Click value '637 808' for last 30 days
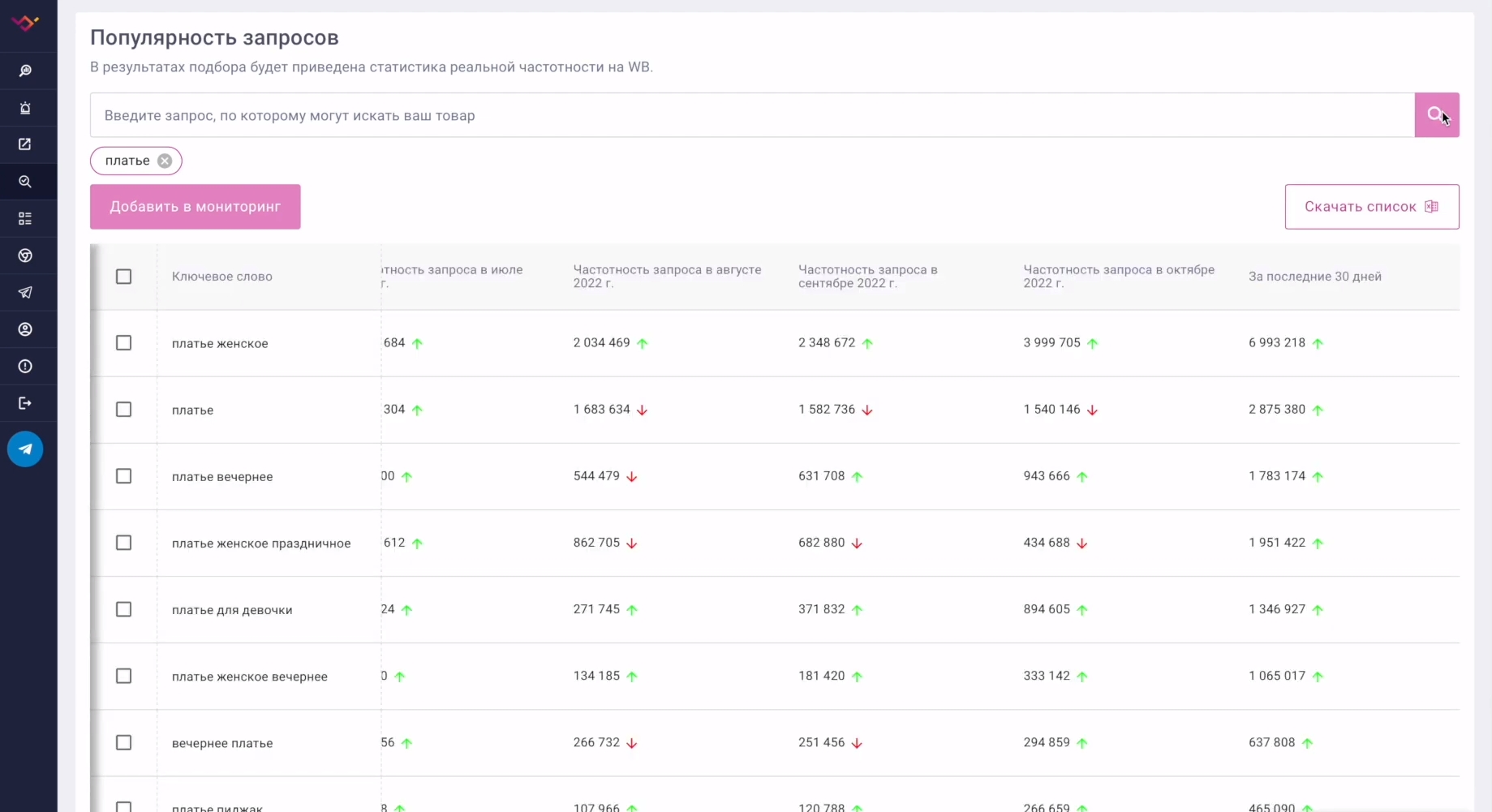This screenshot has height=812, width=1492. [x=1272, y=742]
